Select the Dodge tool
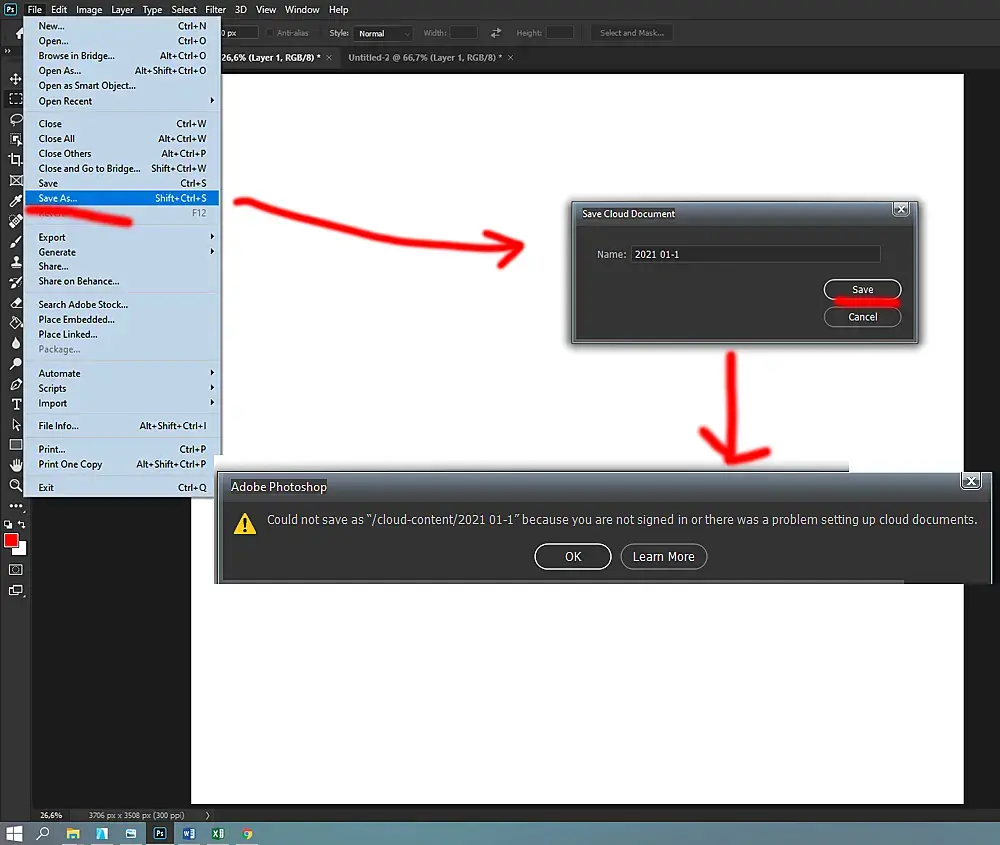Viewport: 1000px width, 845px height. (x=15, y=364)
